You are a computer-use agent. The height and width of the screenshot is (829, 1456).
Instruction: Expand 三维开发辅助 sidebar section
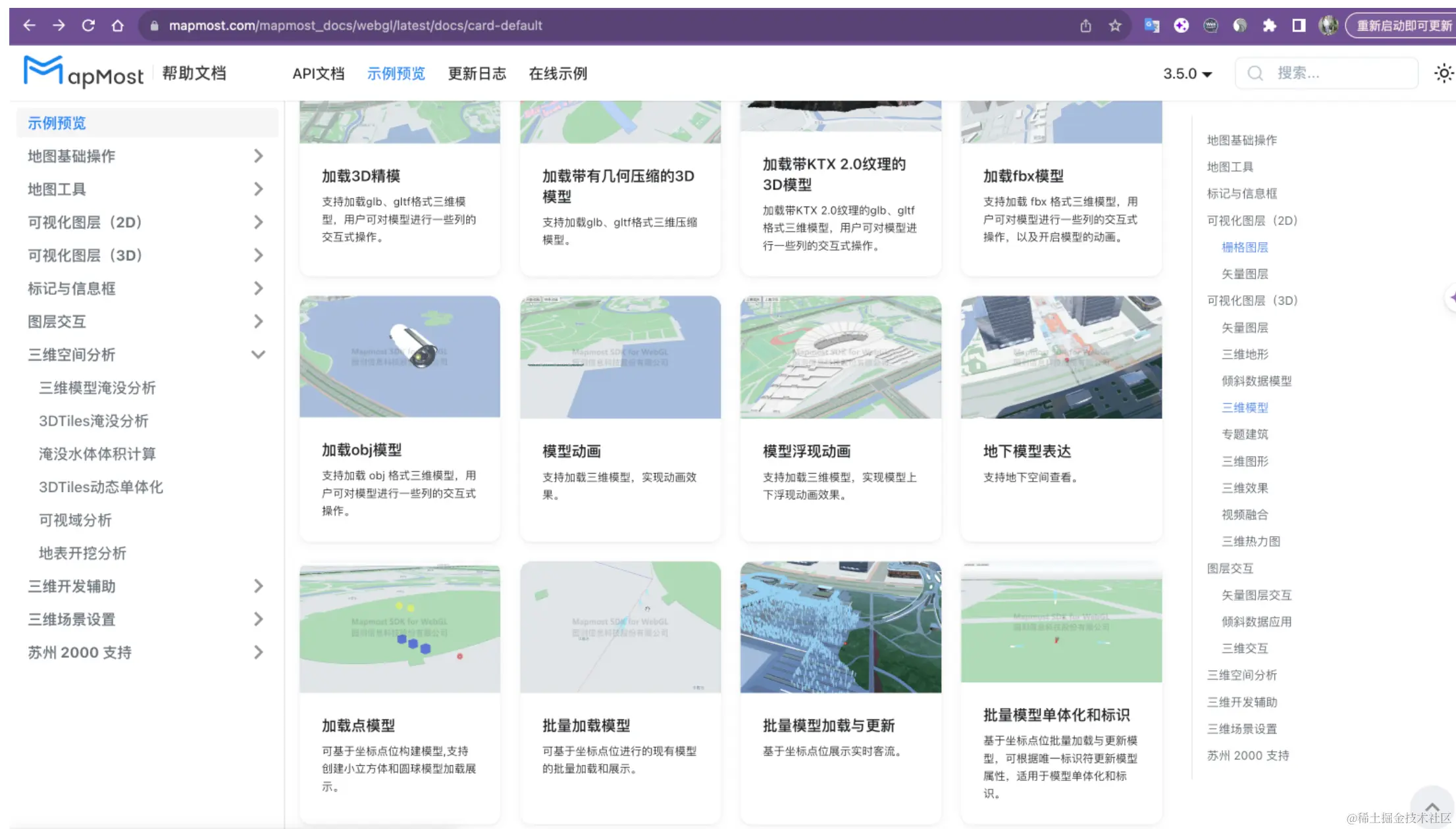[258, 586]
